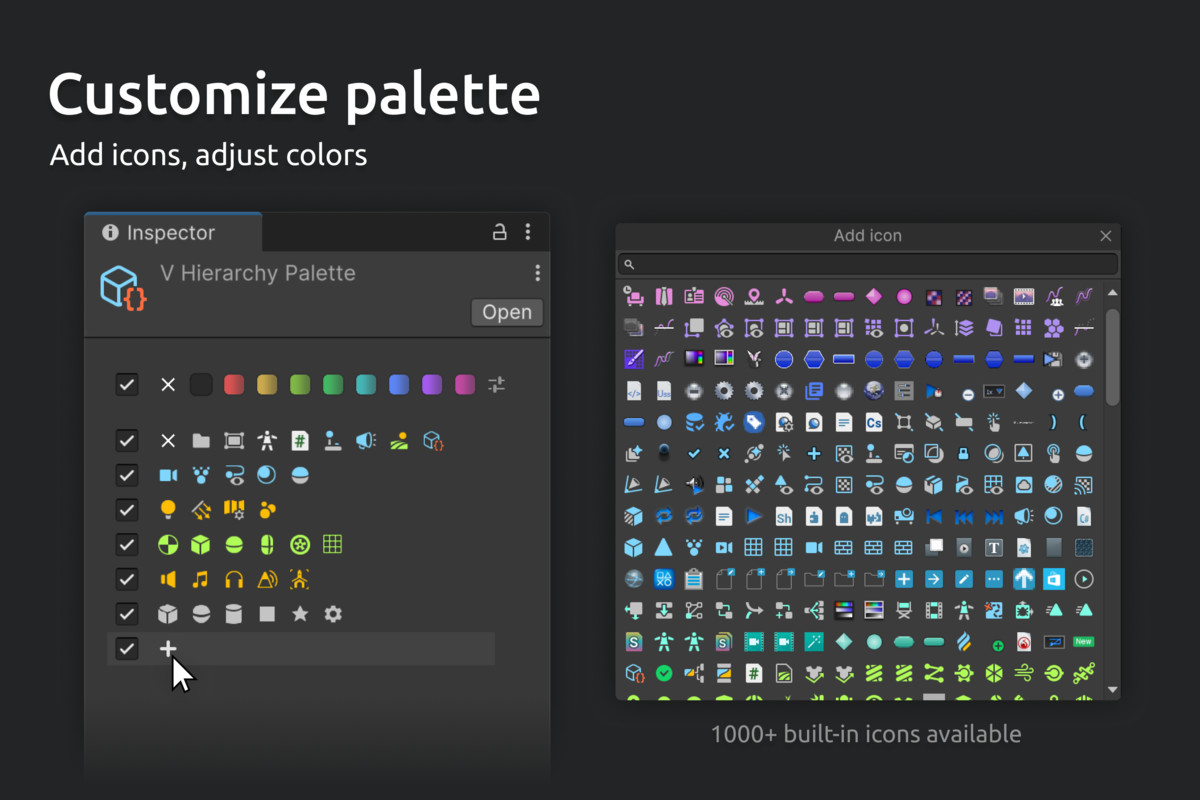This screenshot has height=800, width=1200.
Task: Close the Add icon window
Action: 1105,236
